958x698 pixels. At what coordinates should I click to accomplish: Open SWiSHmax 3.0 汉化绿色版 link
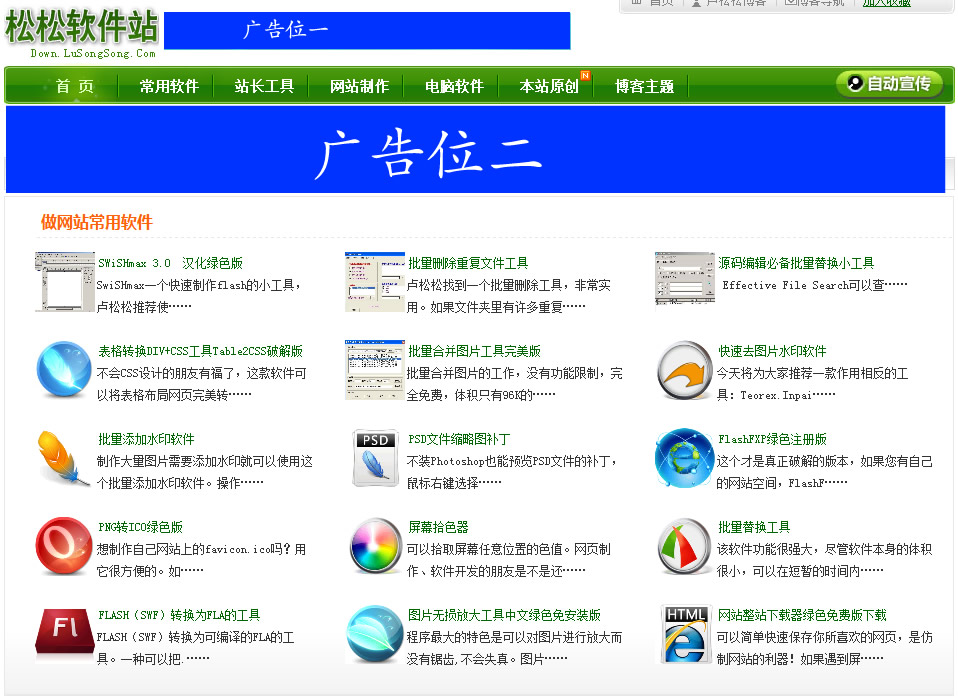pyautogui.click(x=170, y=263)
